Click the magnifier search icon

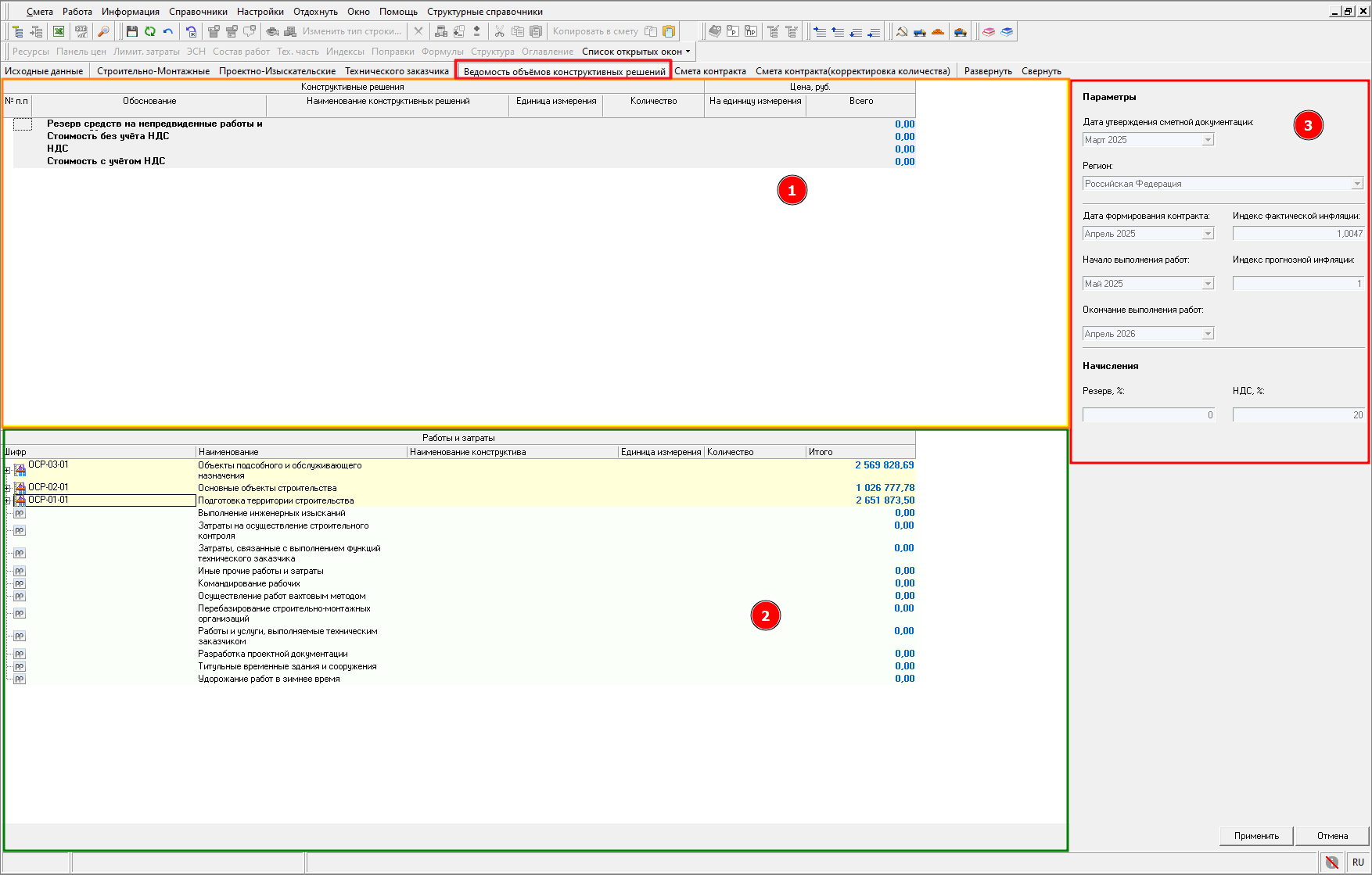(102, 31)
